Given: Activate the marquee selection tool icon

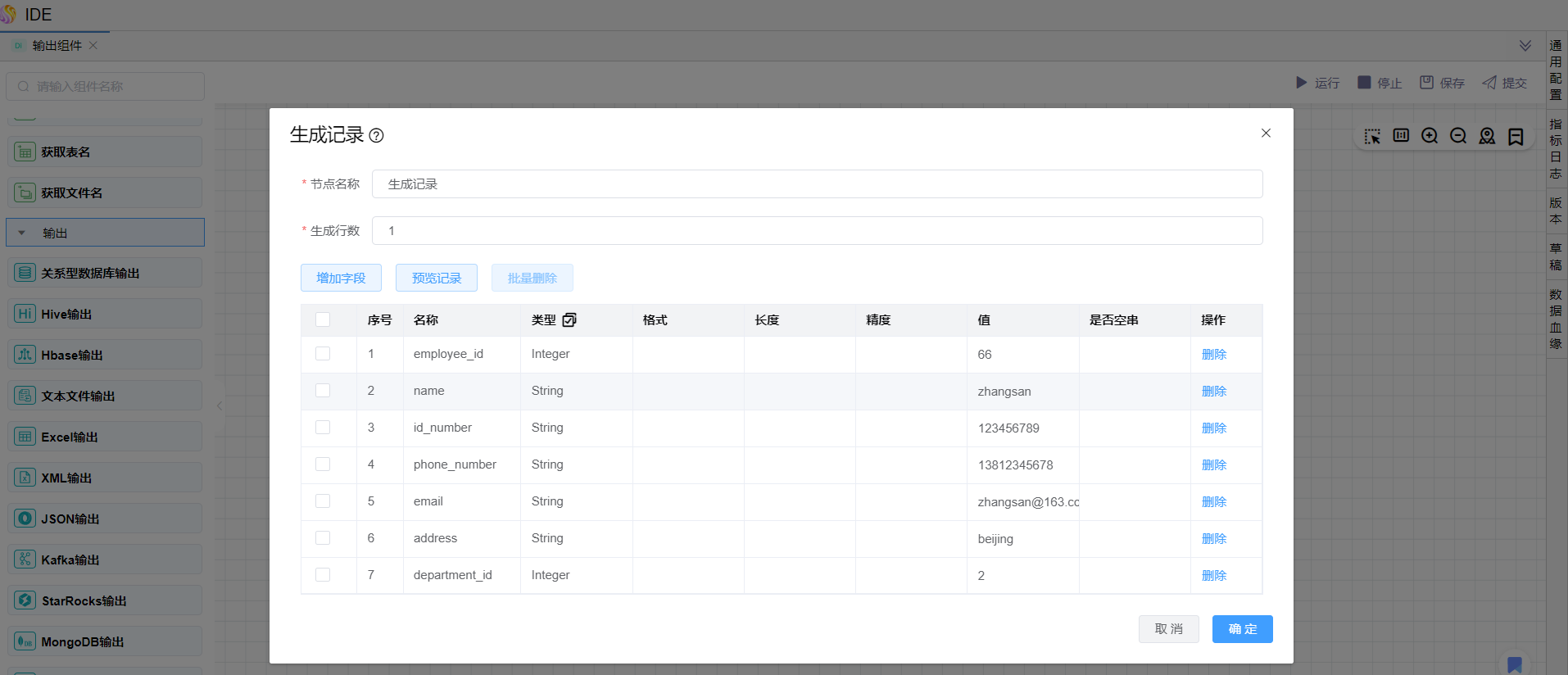Looking at the screenshot, I should (1372, 136).
